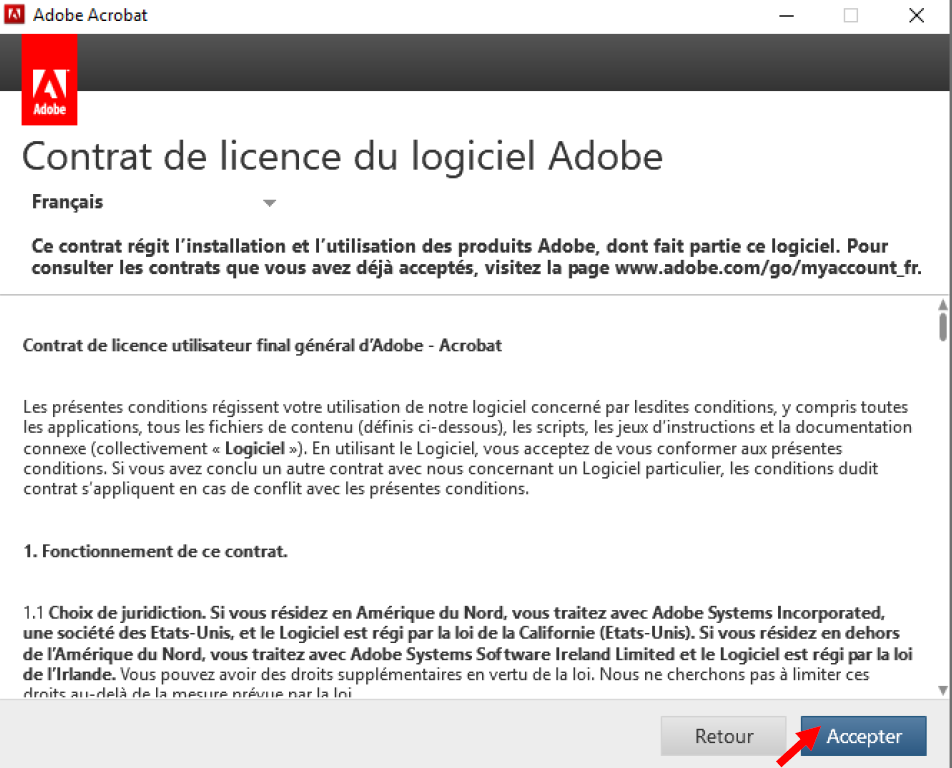Click the license text scrollbar thumb
The height and width of the screenshot is (768, 952).
click(942, 327)
